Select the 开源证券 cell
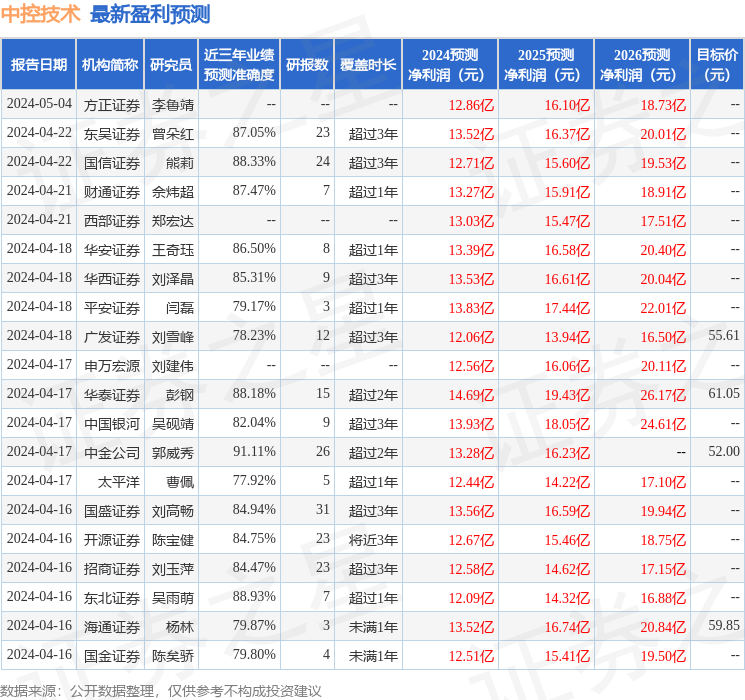Image resolution: width=745 pixels, height=700 pixels. 112,540
